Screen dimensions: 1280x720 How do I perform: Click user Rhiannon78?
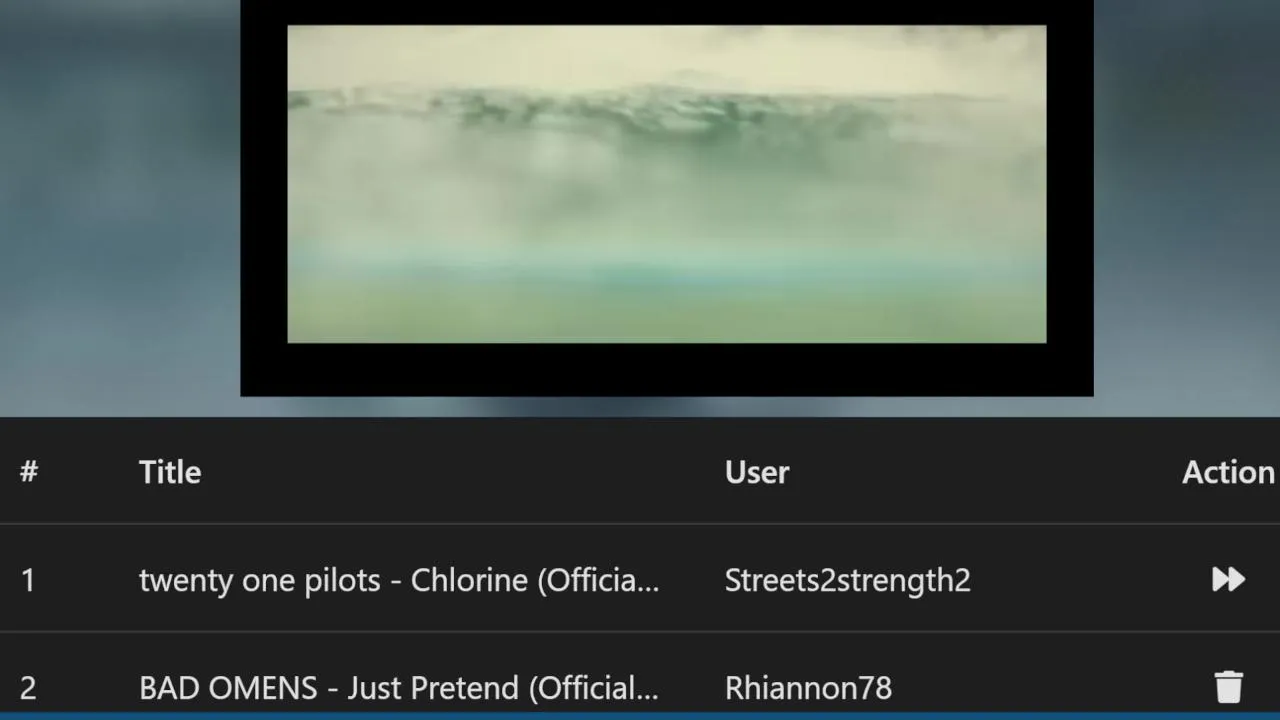(x=808, y=688)
